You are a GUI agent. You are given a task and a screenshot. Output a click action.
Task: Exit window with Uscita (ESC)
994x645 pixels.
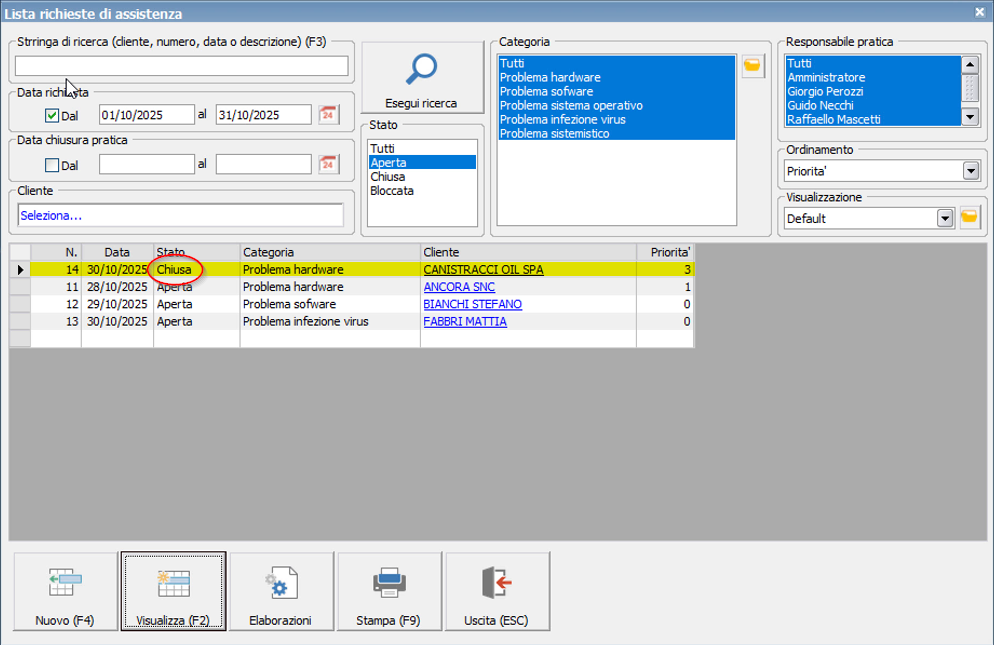tap(496, 593)
